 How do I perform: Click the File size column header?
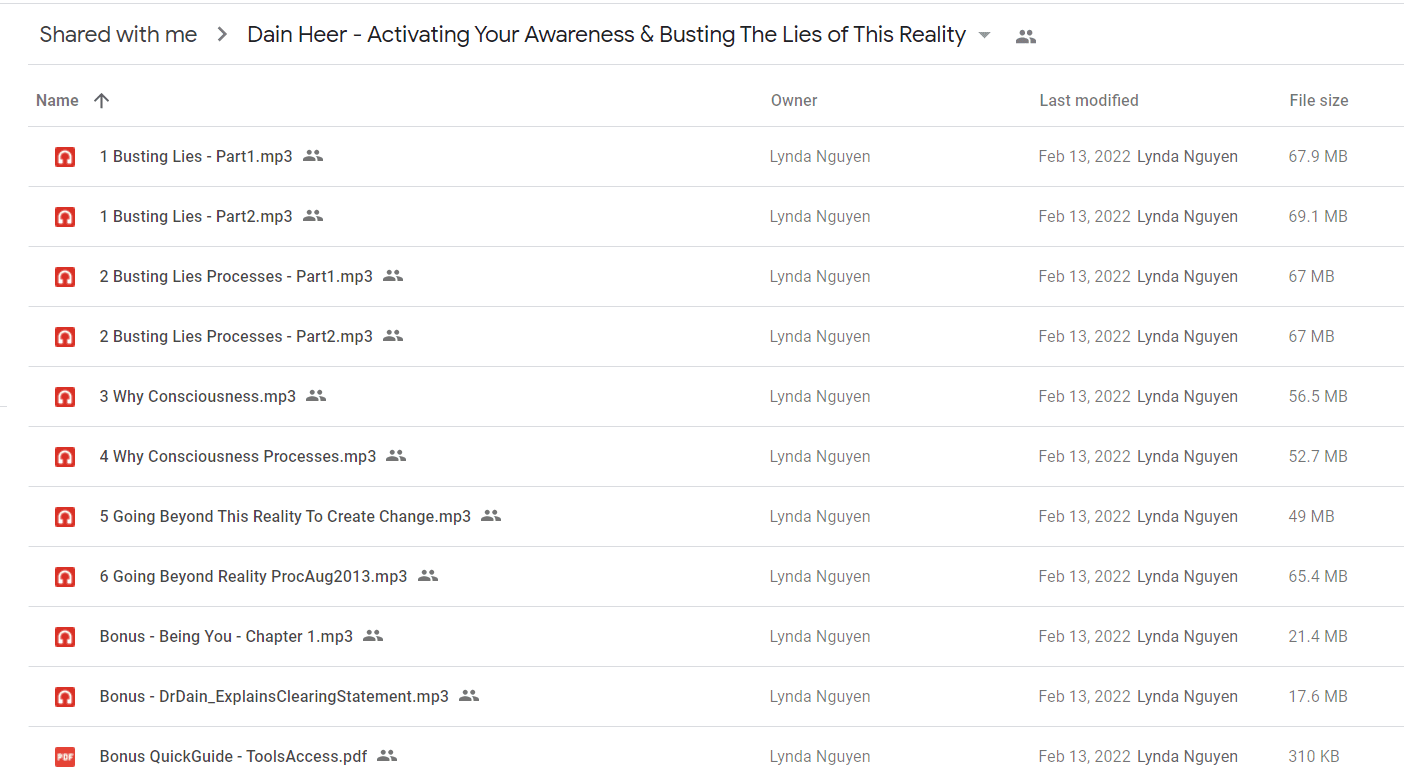pos(1319,100)
